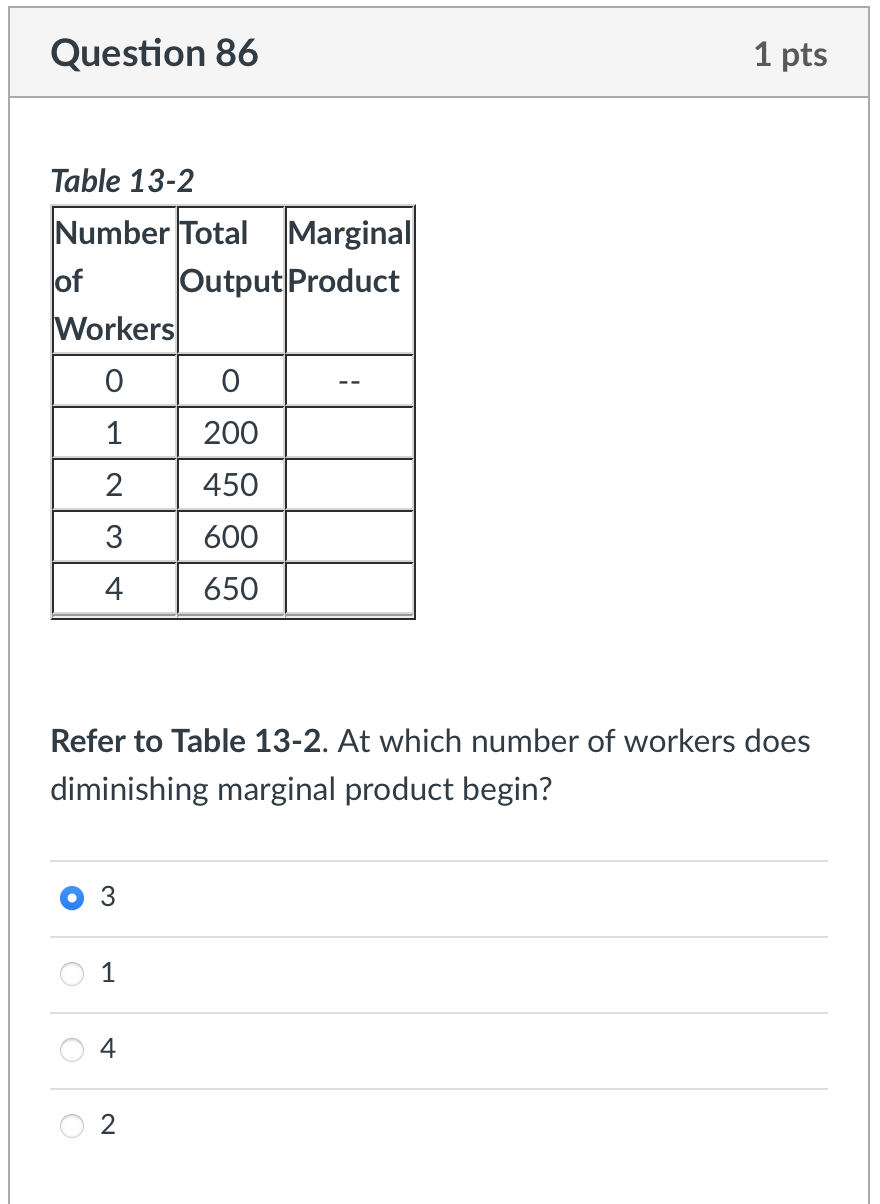Click the 1 pts label

[791, 54]
